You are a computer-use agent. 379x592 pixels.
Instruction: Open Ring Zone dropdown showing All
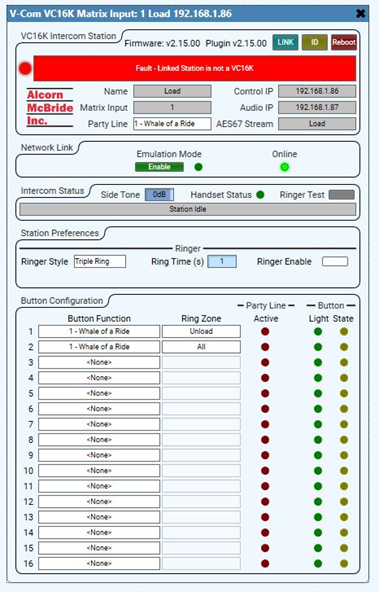[x=201, y=347]
